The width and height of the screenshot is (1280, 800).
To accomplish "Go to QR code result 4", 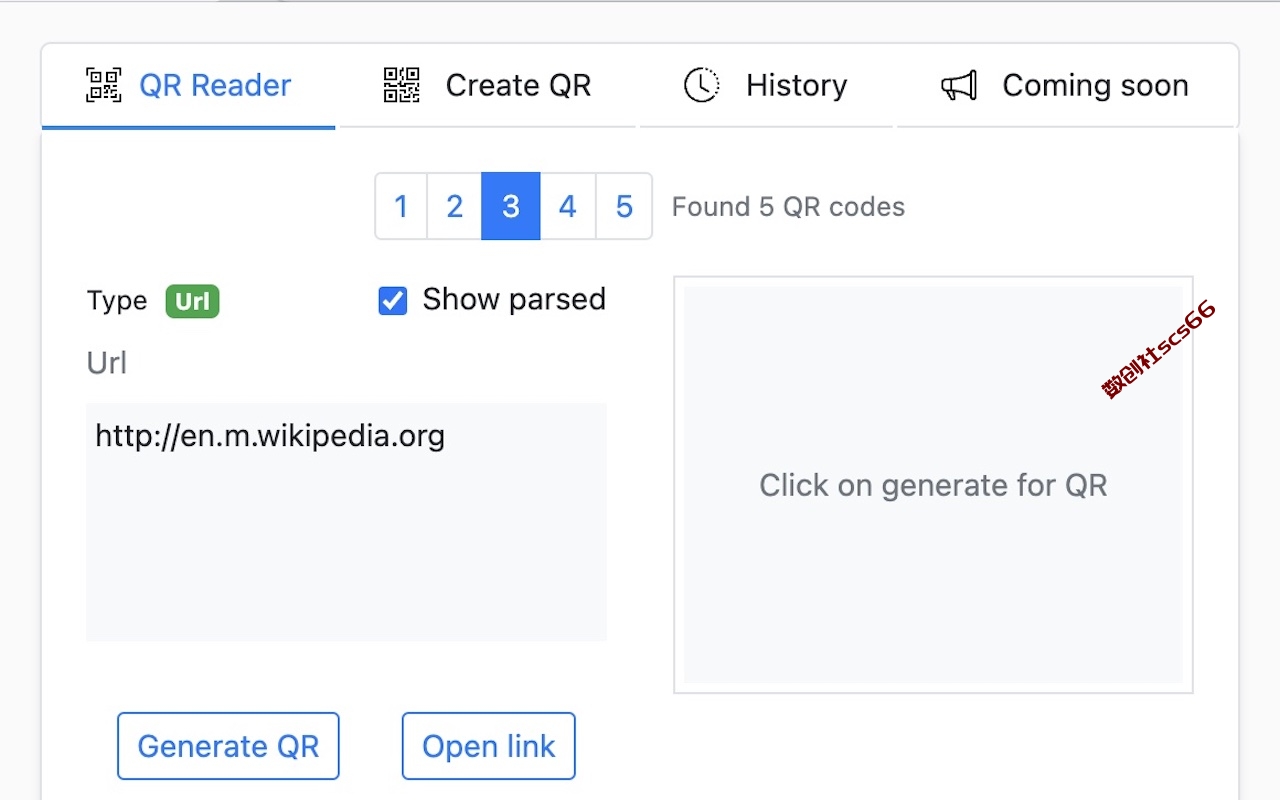I will coord(568,206).
